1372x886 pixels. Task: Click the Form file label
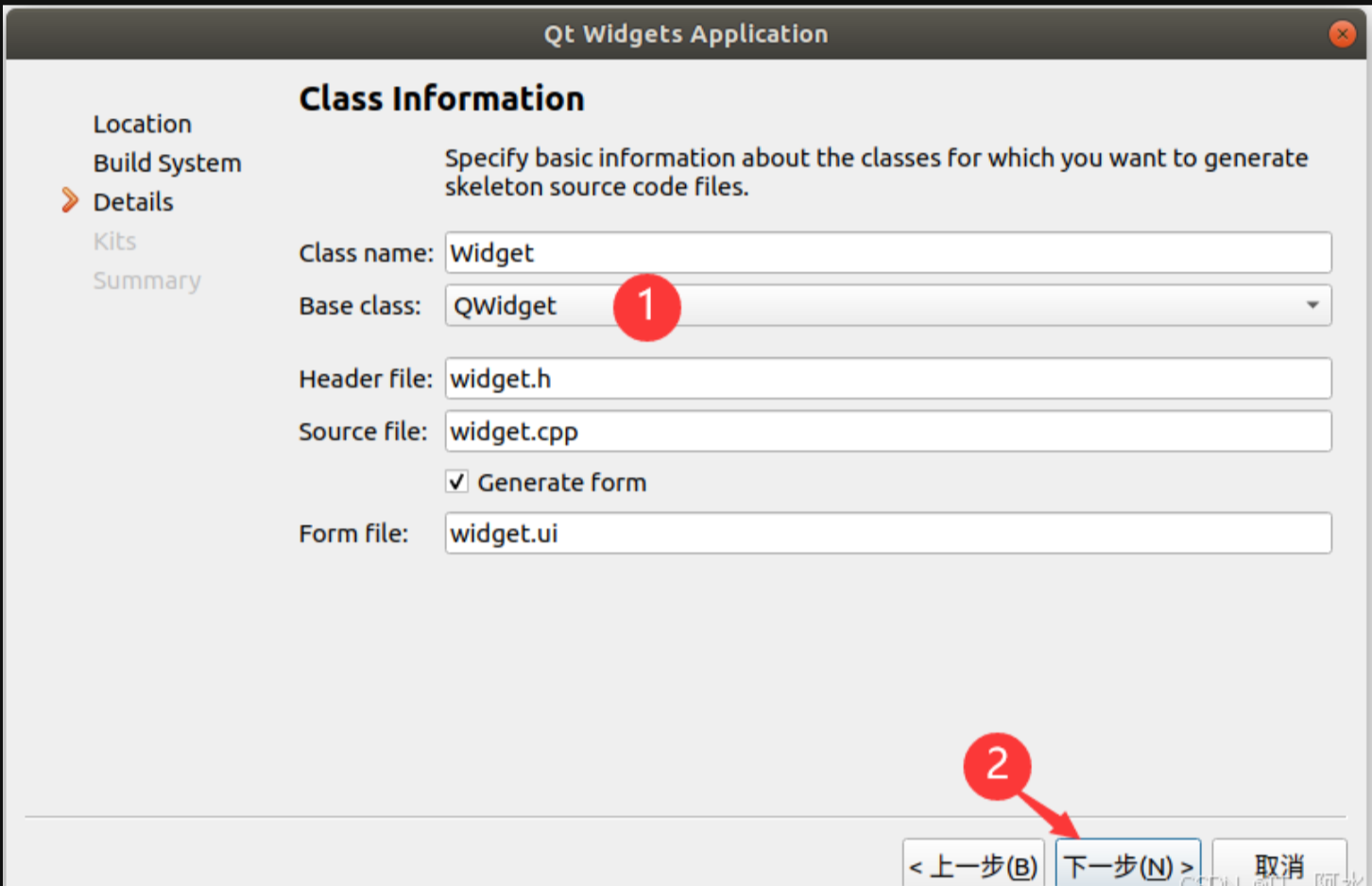click(353, 534)
